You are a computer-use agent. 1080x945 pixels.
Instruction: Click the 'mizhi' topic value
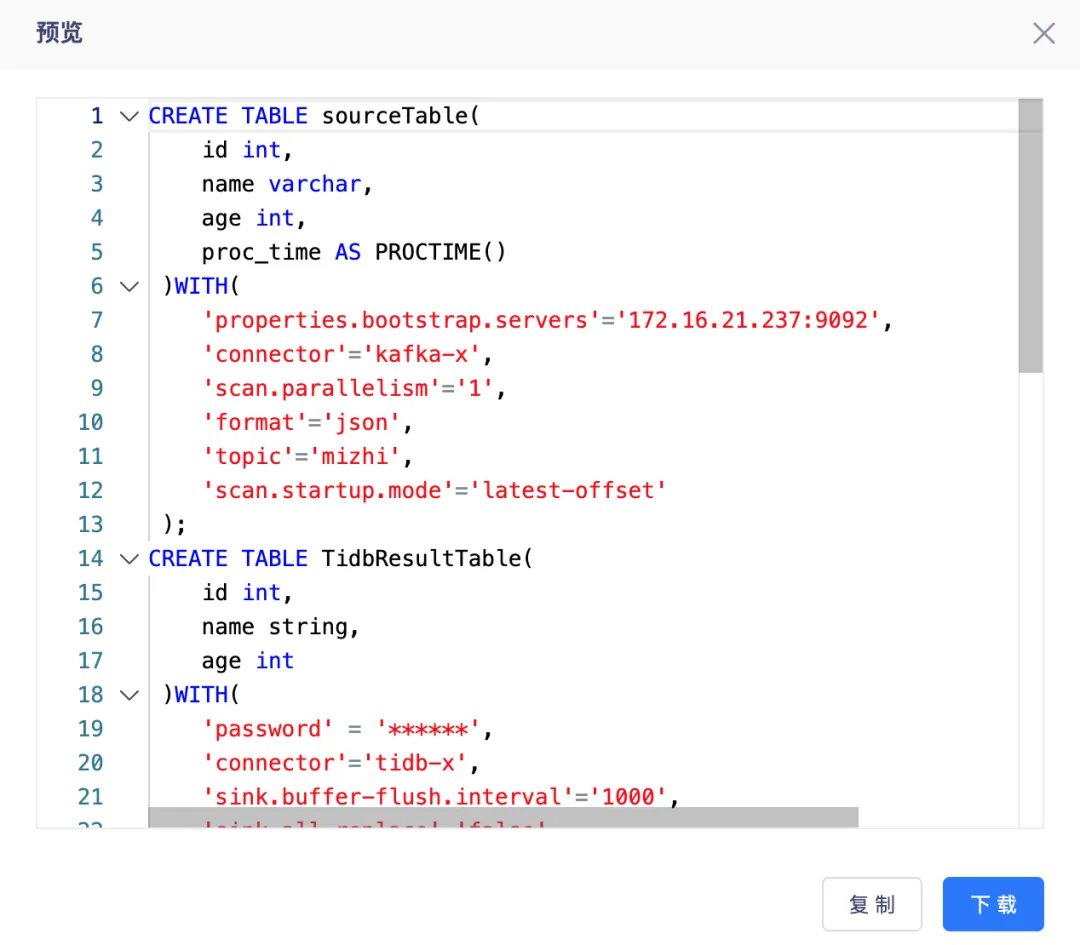coord(355,457)
